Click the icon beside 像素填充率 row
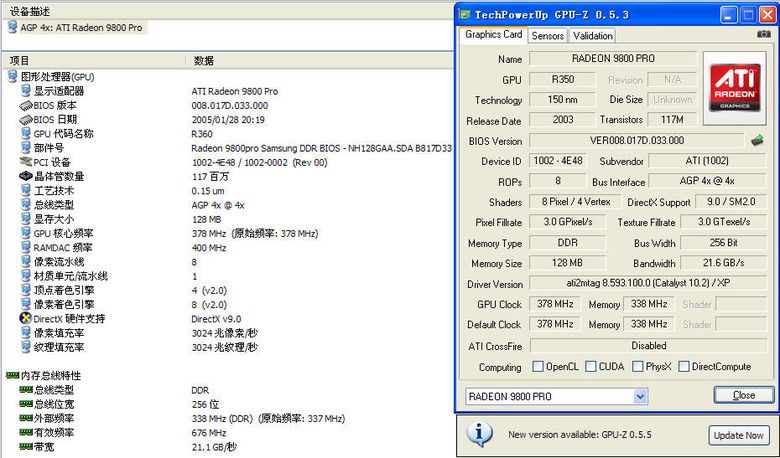780x458 pixels. [26, 333]
